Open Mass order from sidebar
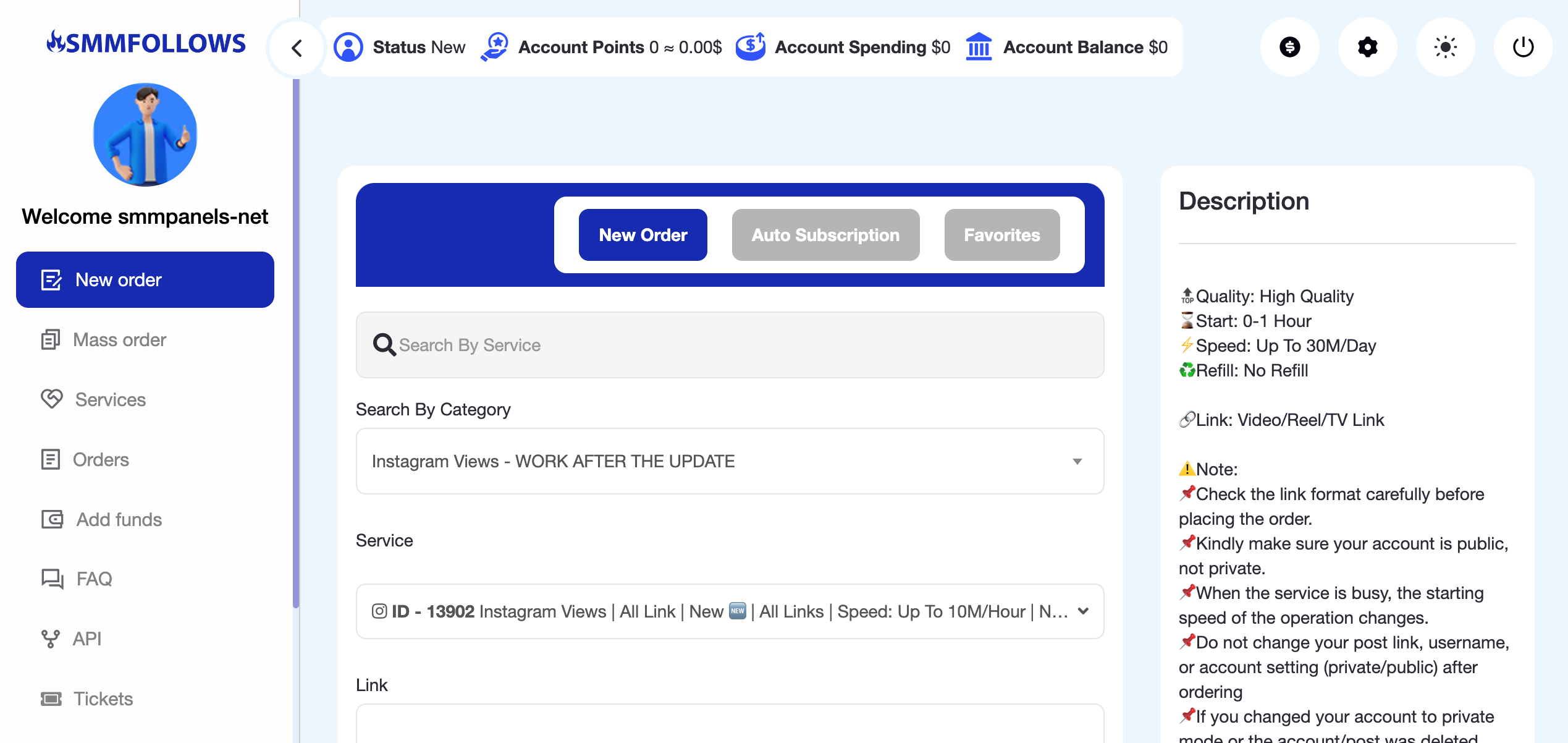1568x743 pixels. 119,340
